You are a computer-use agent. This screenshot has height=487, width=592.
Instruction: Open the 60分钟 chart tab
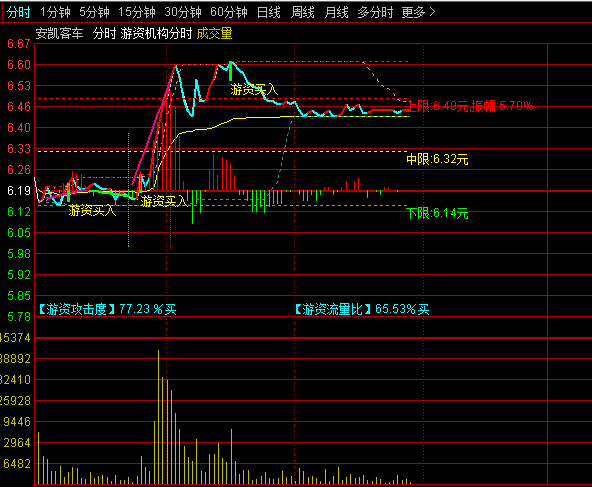[x=229, y=12]
